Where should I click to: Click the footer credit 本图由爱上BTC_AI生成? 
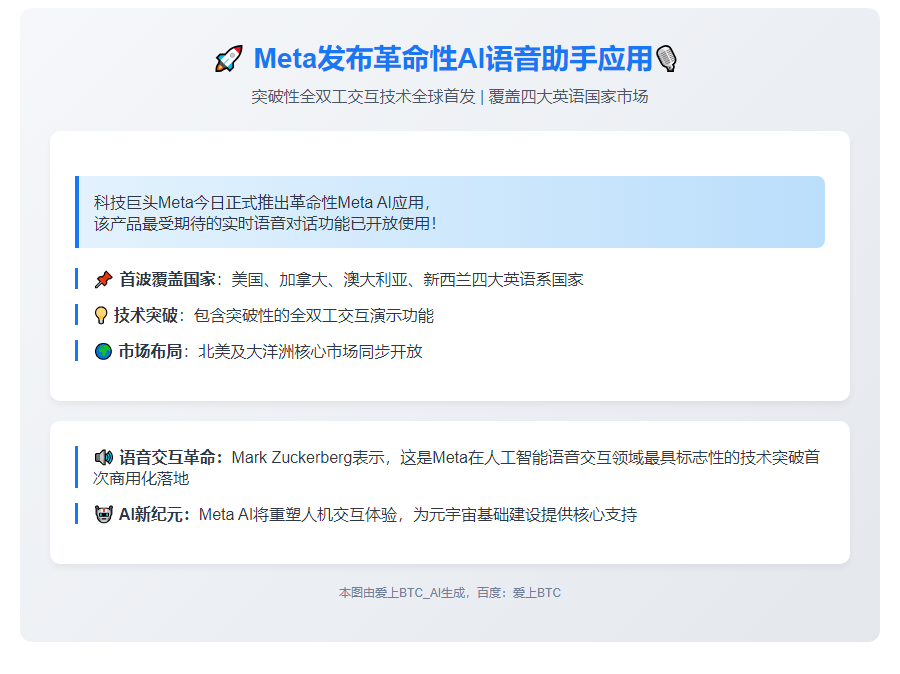click(x=402, y=592)
